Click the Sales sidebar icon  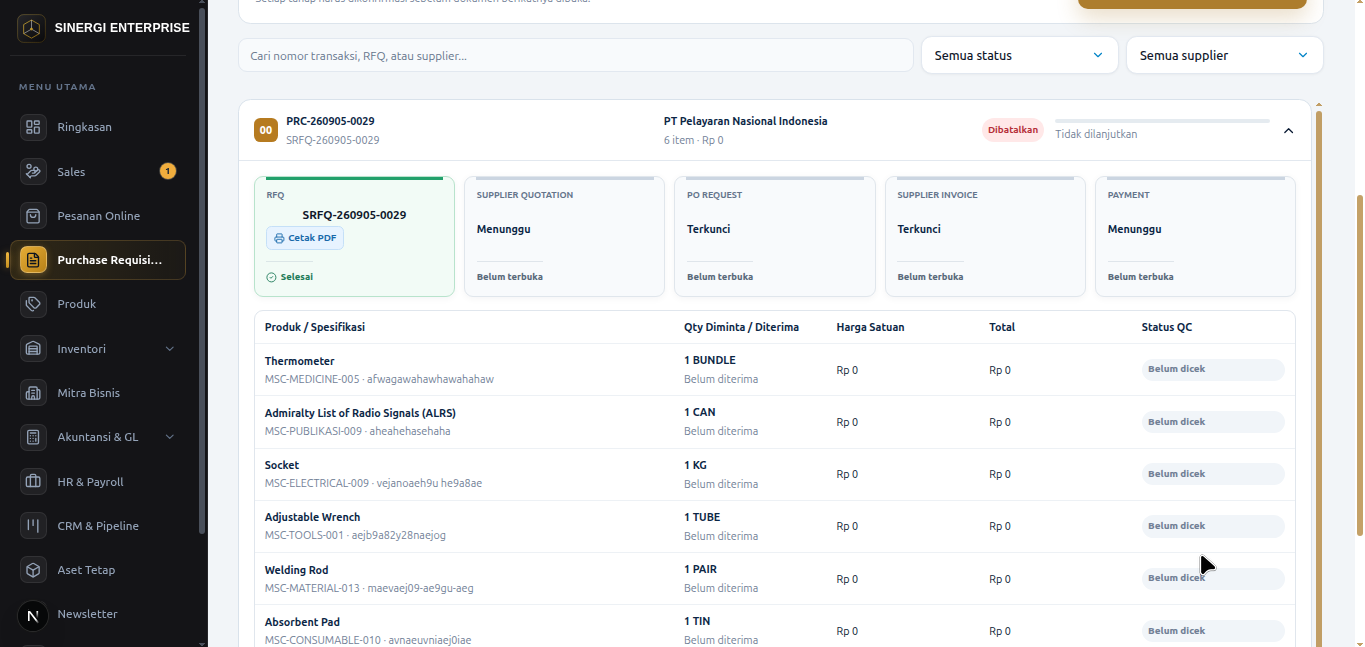click(x=33, y=172)
